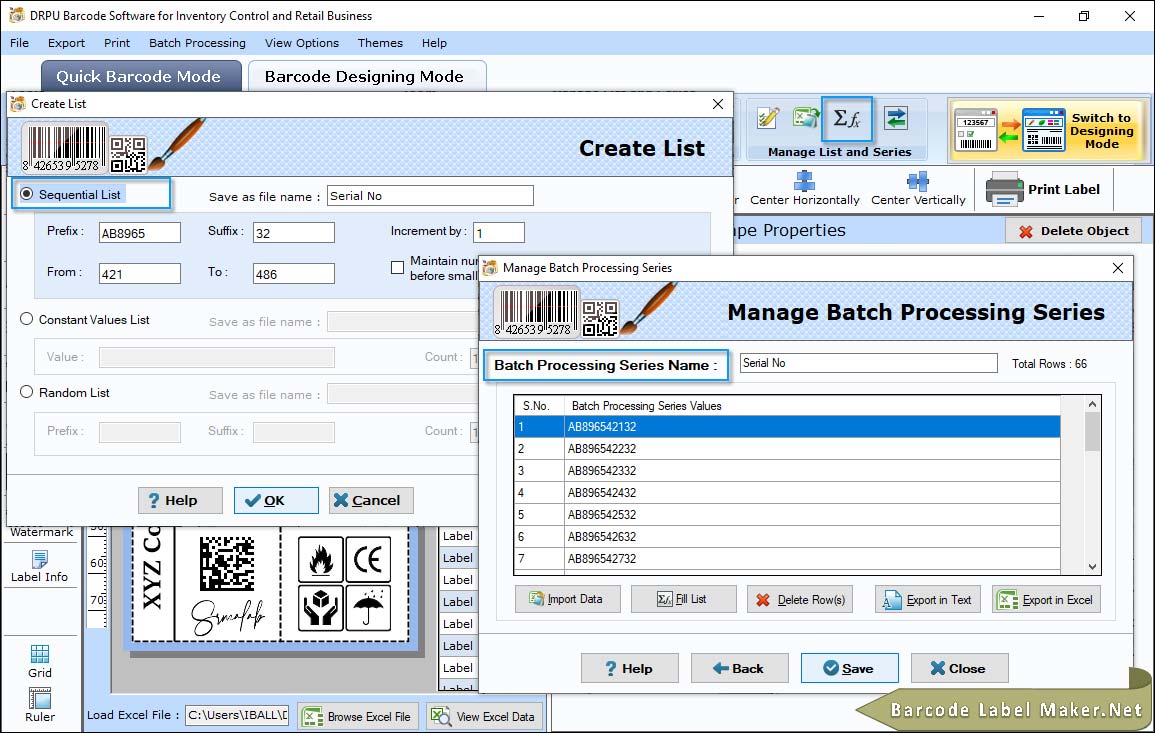This screenshot has width=1155, height=733.
Task: Click Delete Object button
Action: tap(1073, 231)
